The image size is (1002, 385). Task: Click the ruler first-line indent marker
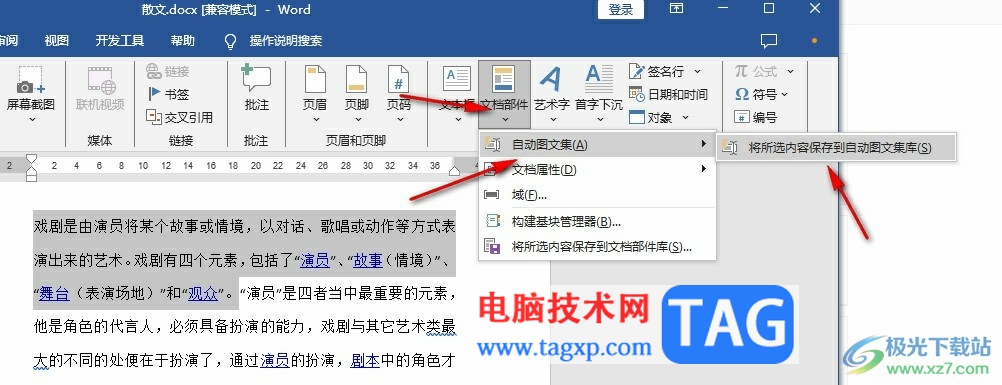point(31,159)
